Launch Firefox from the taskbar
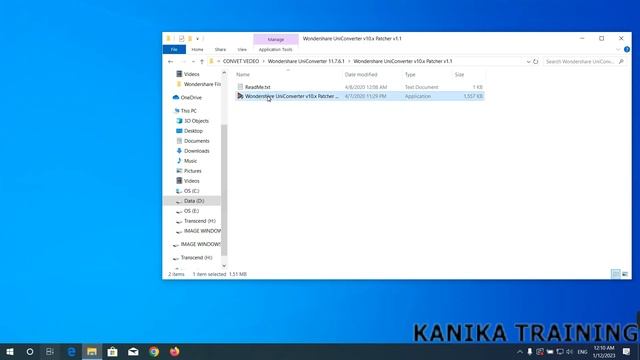 [x=175, y=351]
